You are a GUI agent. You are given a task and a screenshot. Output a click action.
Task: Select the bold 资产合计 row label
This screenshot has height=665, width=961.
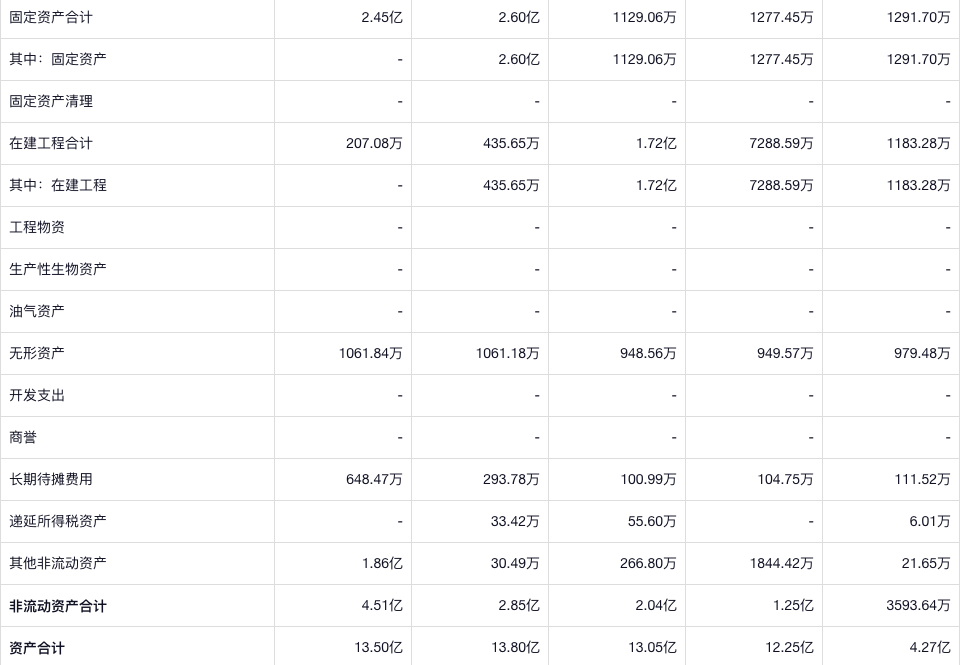(37, 648)
